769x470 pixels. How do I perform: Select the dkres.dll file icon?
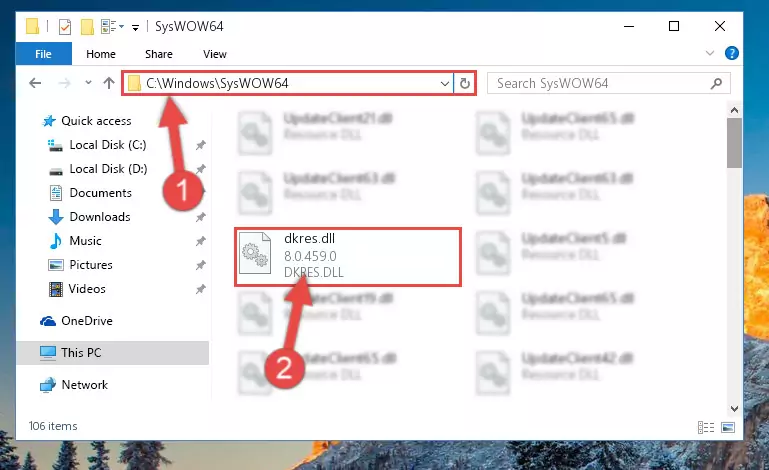coord(255,253)
